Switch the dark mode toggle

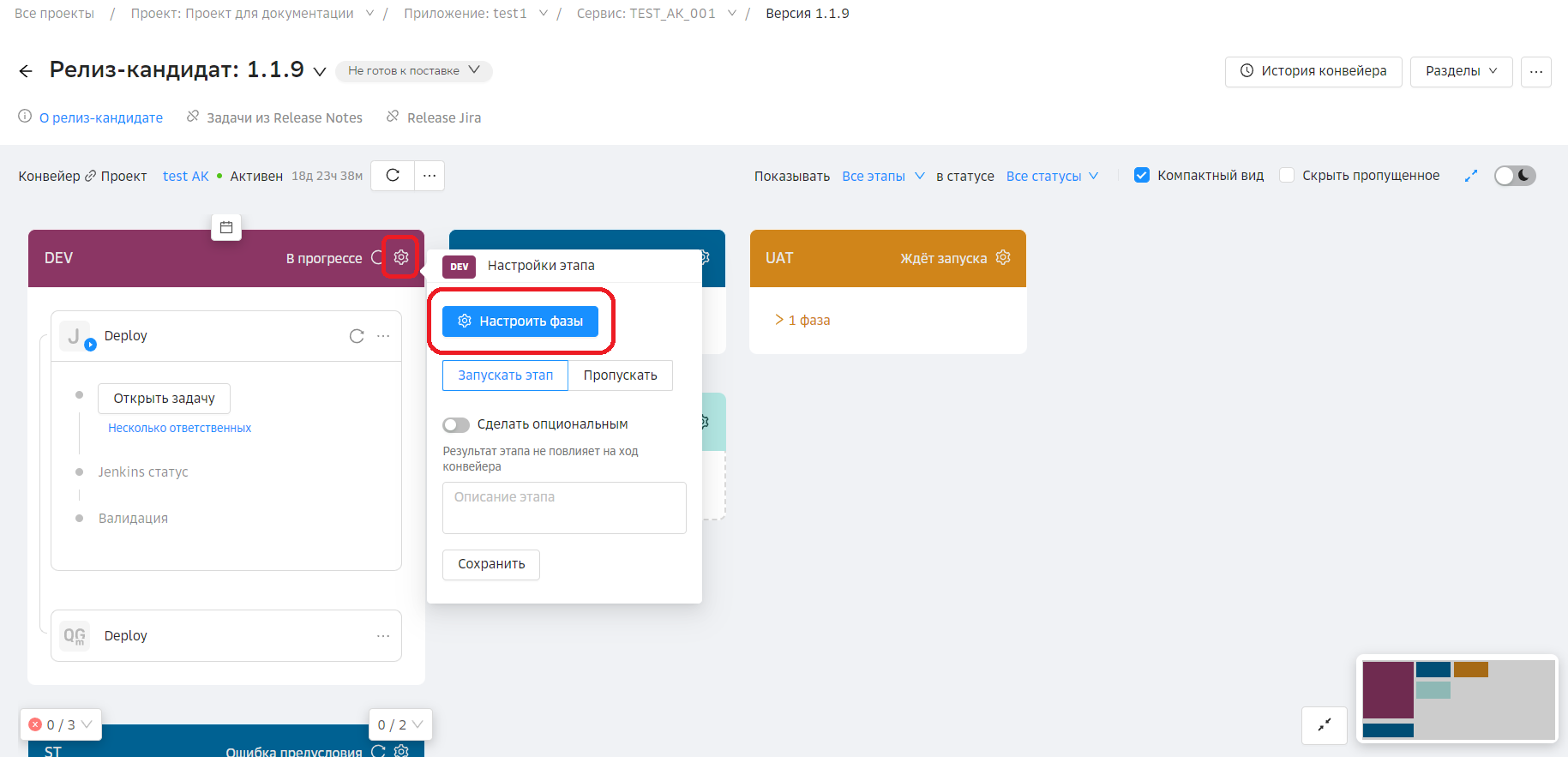coord(1515,176)
